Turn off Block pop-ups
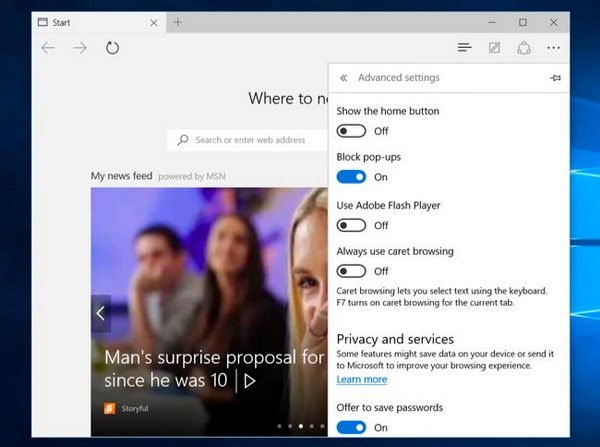The height and width of the screenshot is (447, 600). tap(351, 177)
